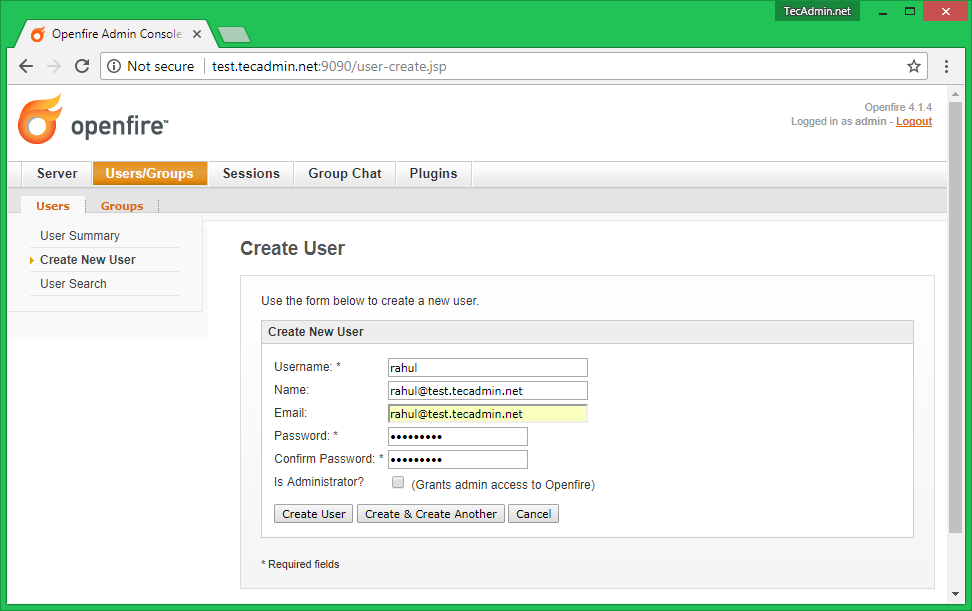The width and height of the screenshot is (972, 611).
Task: Open the Users/Groups menu tab
Action: tap(149, 174)
